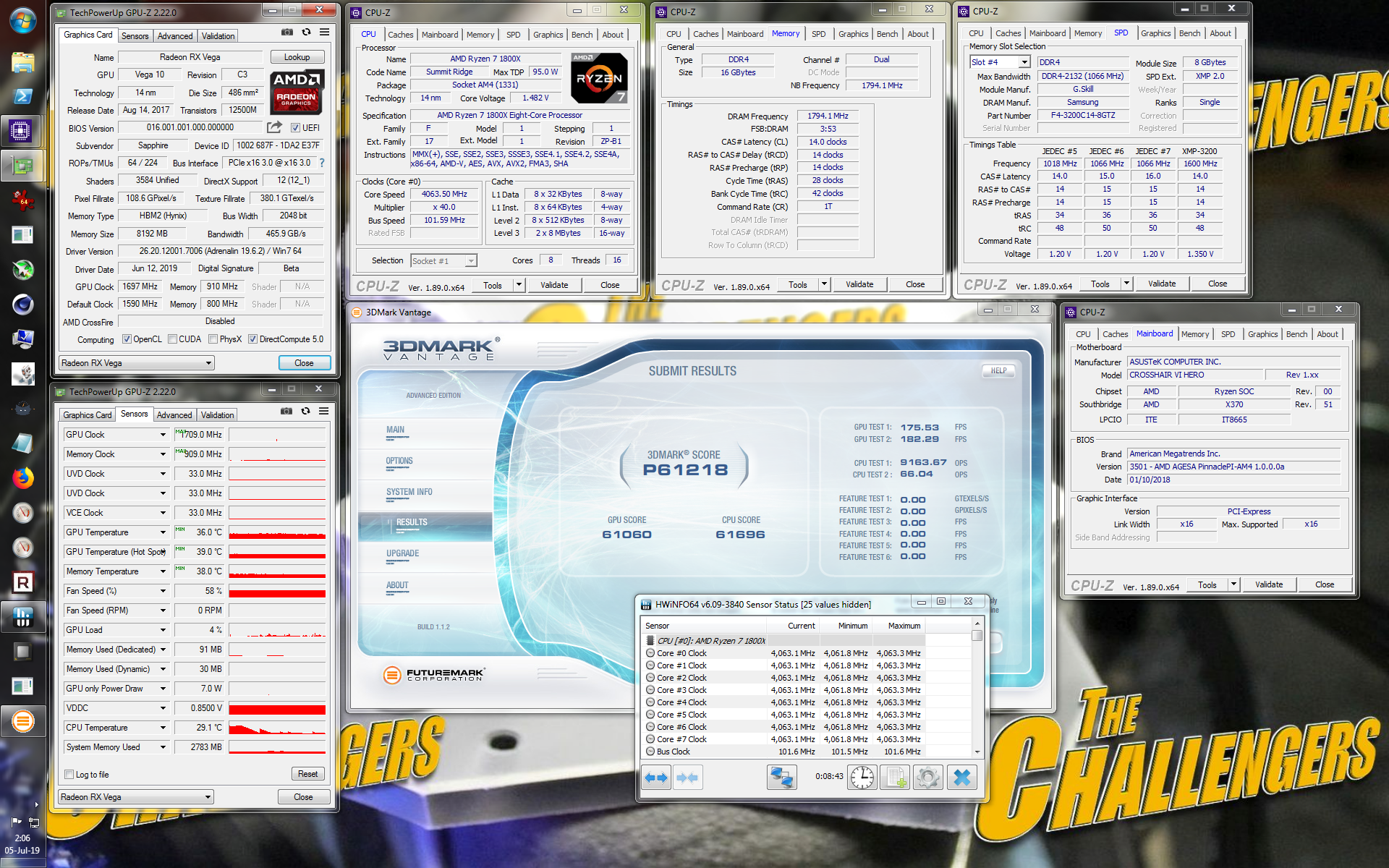Open the hamburger menu in GPU-Z Sensors window
1389x868 pixels.
(x=323, y=411)
